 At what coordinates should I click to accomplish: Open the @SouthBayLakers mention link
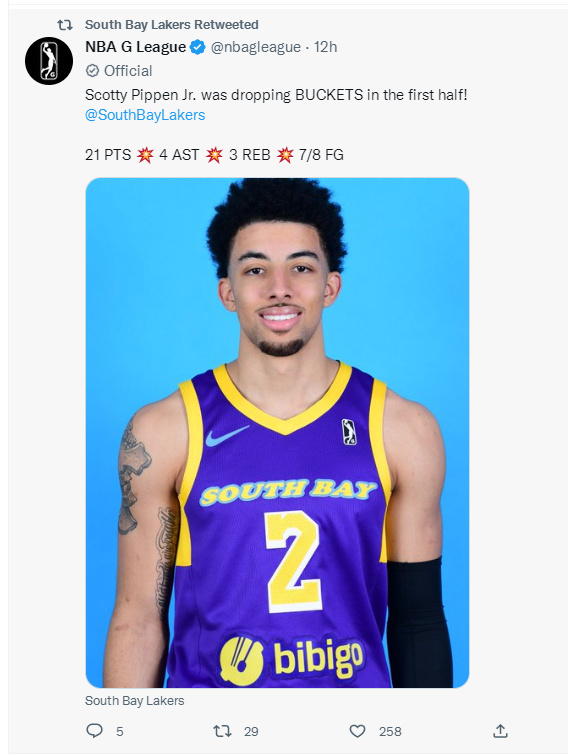145,115
